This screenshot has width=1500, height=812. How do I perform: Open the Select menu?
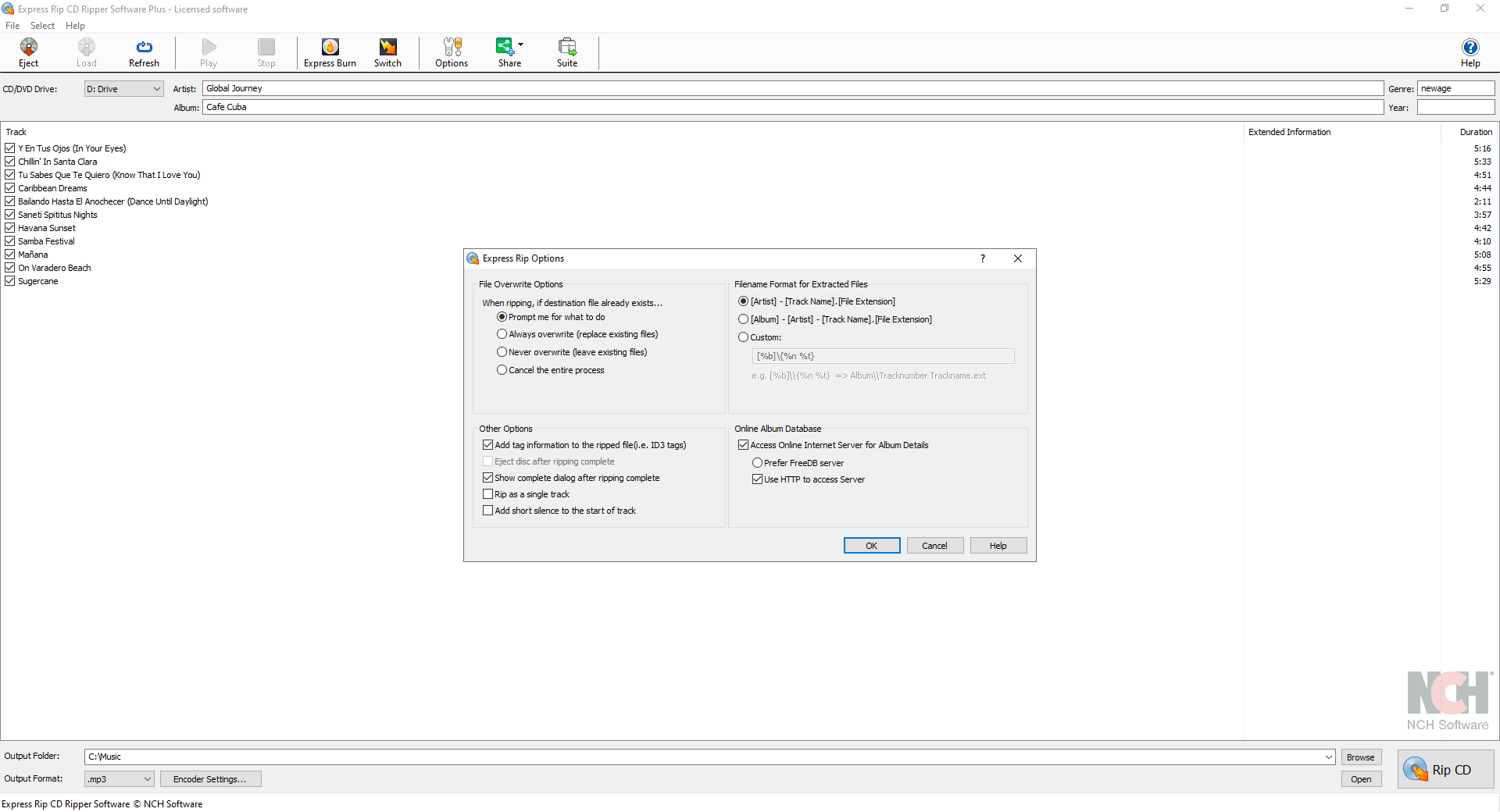coord(42,25)
